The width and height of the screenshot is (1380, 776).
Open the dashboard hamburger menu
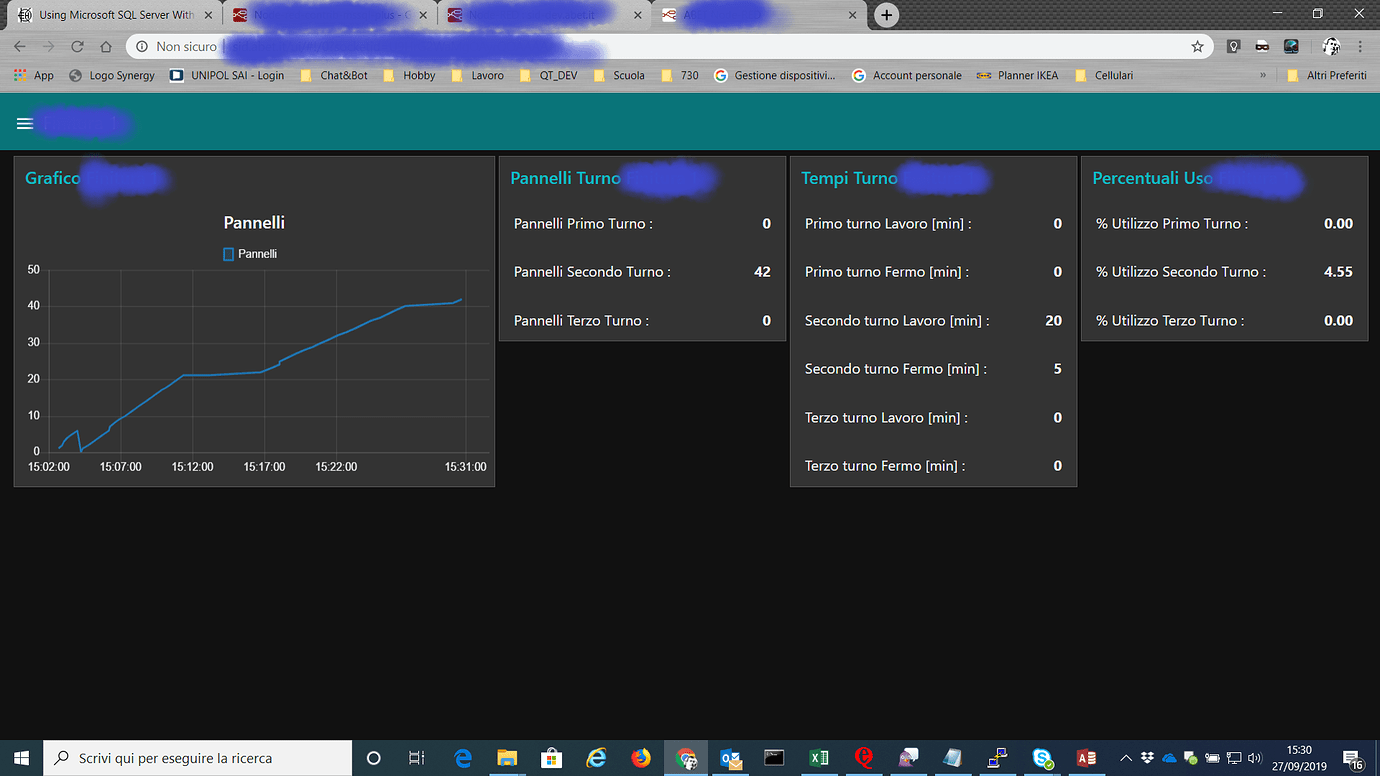pyautogui.click(x=24, y=123)
